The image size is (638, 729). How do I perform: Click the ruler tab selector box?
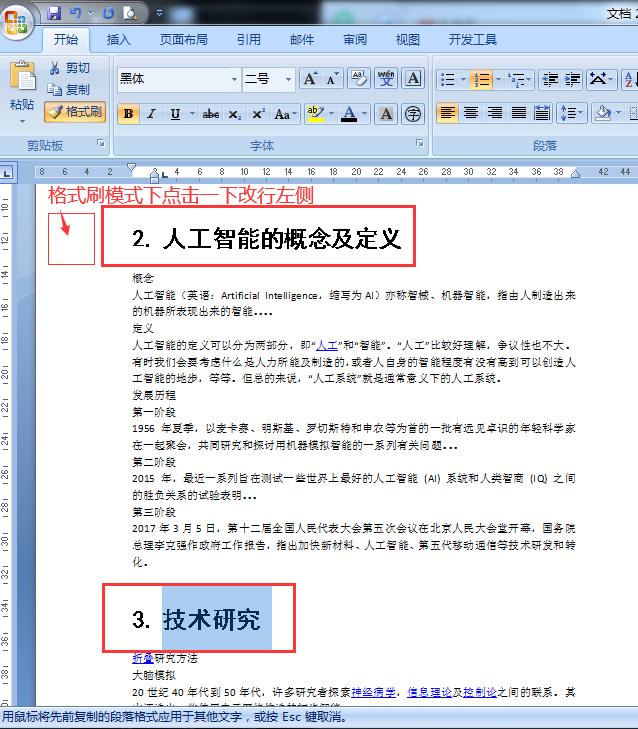(7, 173)
